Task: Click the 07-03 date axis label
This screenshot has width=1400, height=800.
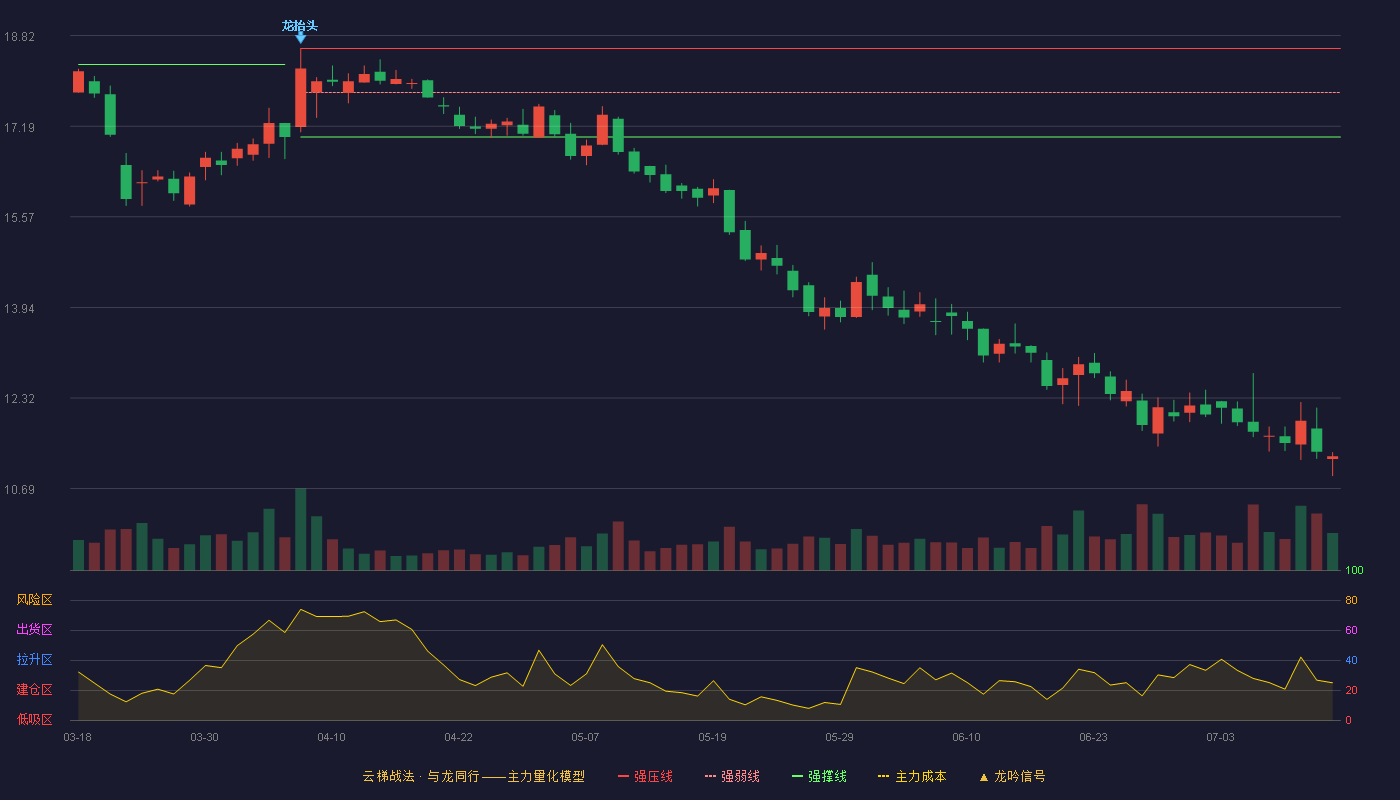Action: 1220,737
